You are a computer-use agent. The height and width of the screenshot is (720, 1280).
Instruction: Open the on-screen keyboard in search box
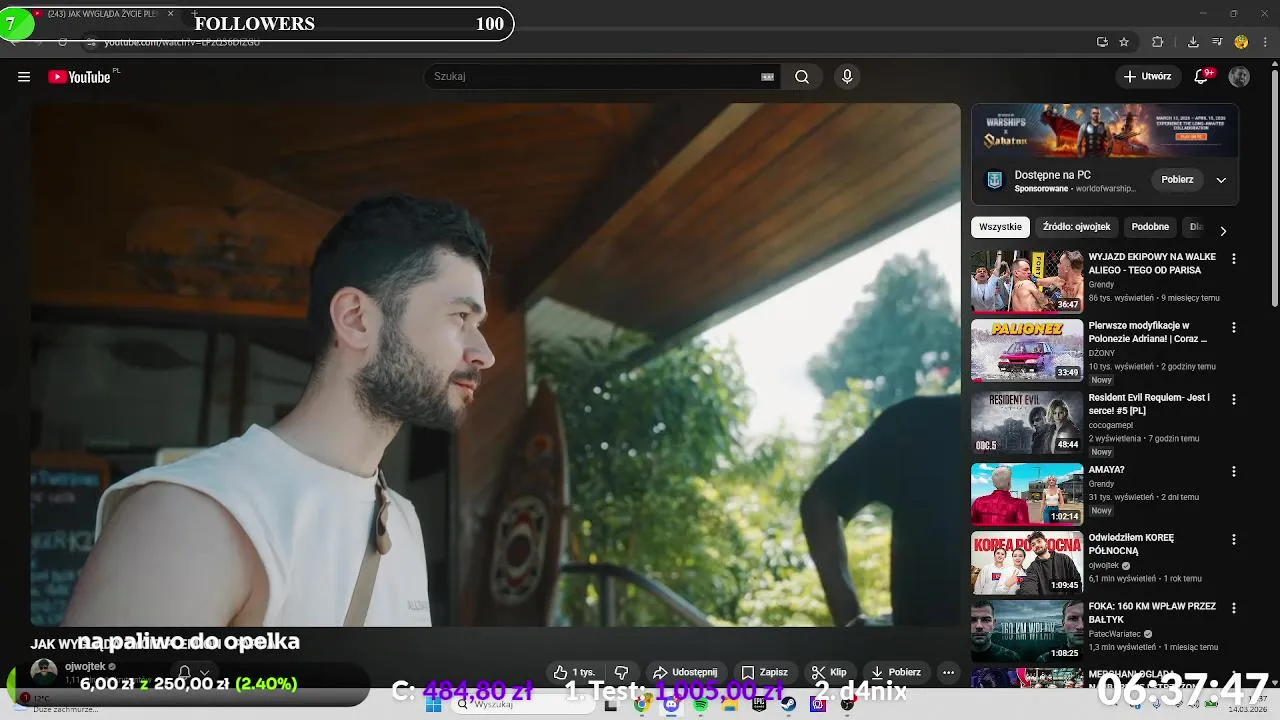click(768, 77)
